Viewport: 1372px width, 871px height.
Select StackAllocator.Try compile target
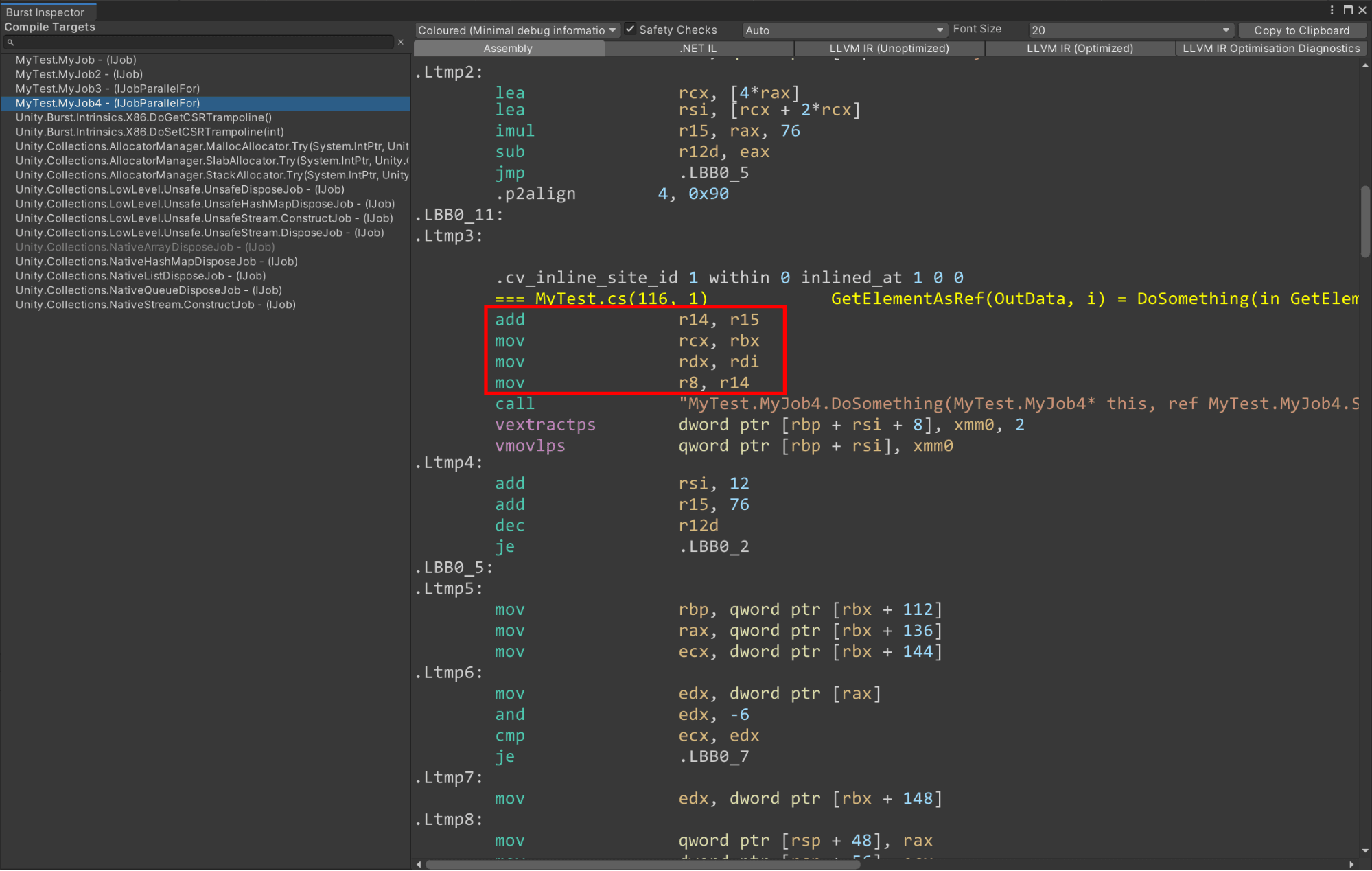(205, 175)
